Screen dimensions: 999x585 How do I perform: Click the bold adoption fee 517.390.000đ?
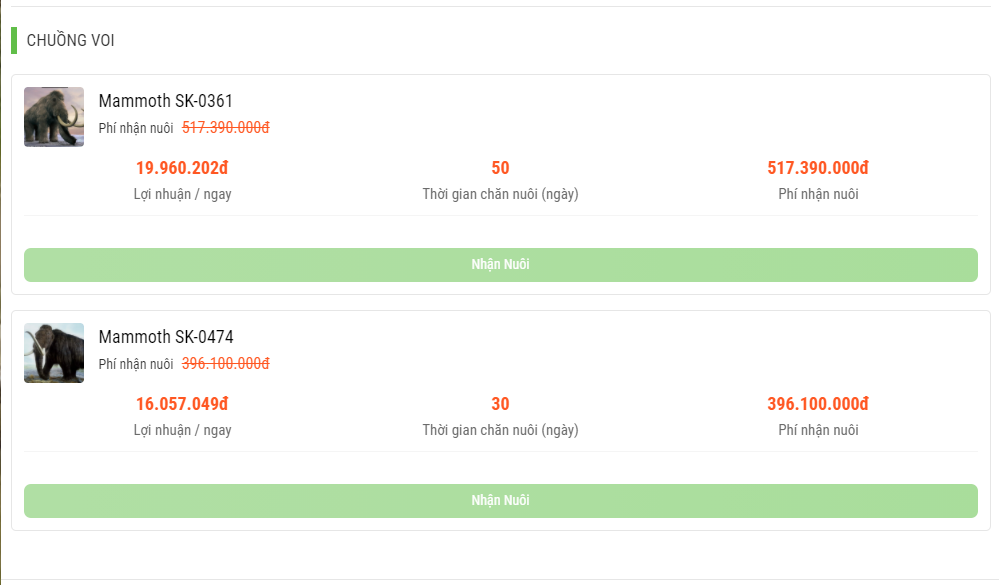point(818,168)
